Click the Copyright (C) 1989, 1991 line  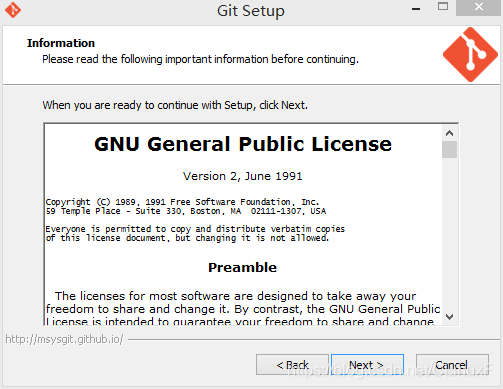(x=182, y=202)
